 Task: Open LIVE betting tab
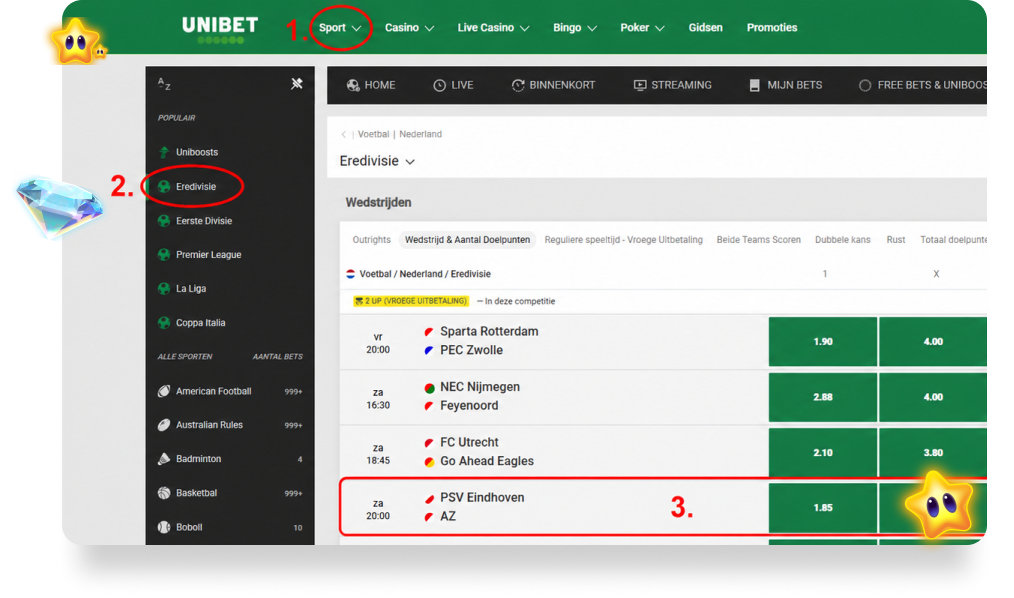click(453, 85)
